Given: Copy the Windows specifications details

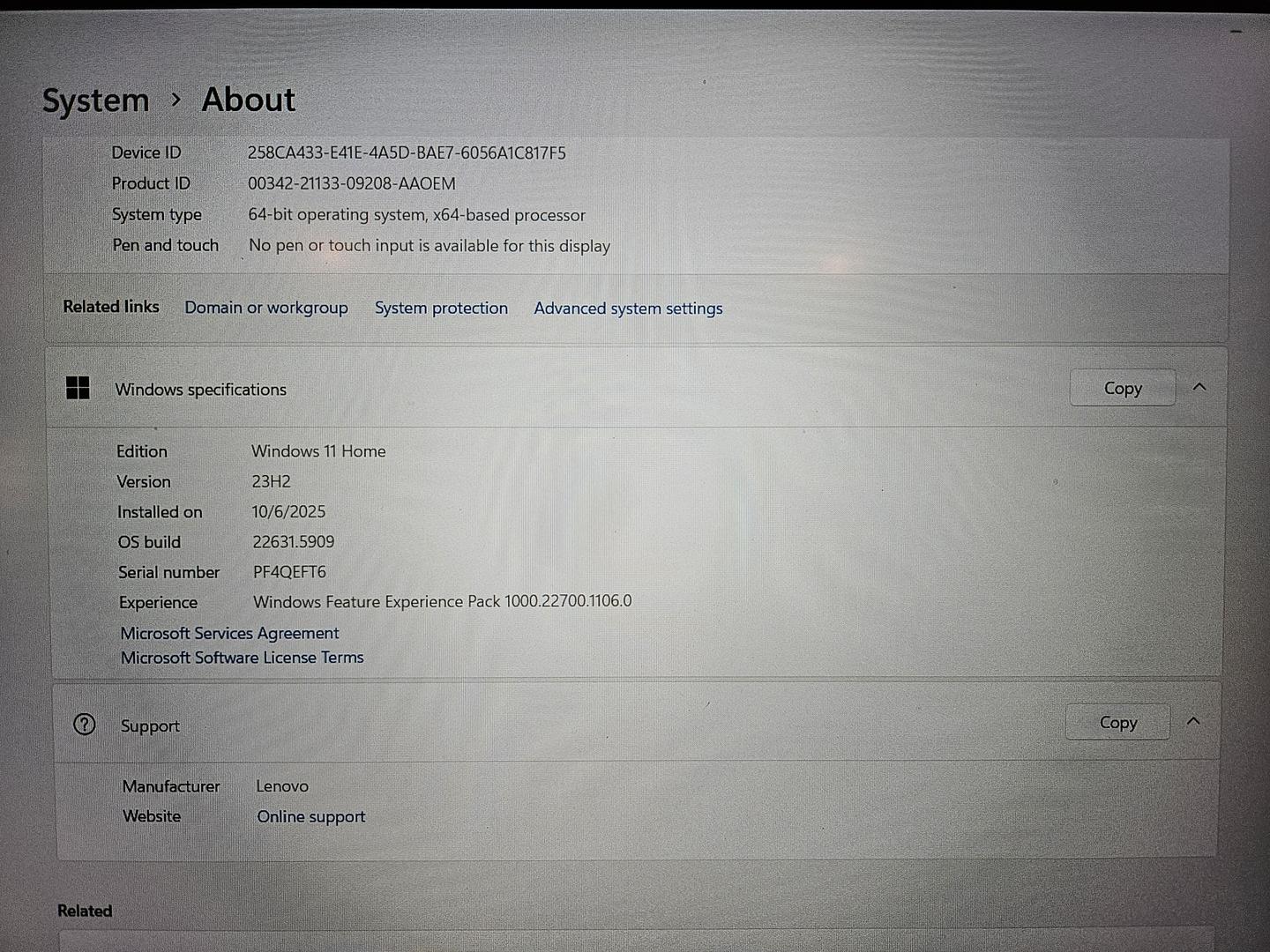Looking at the screenshot, I should pyautogui.click(x=1123, y=388).
